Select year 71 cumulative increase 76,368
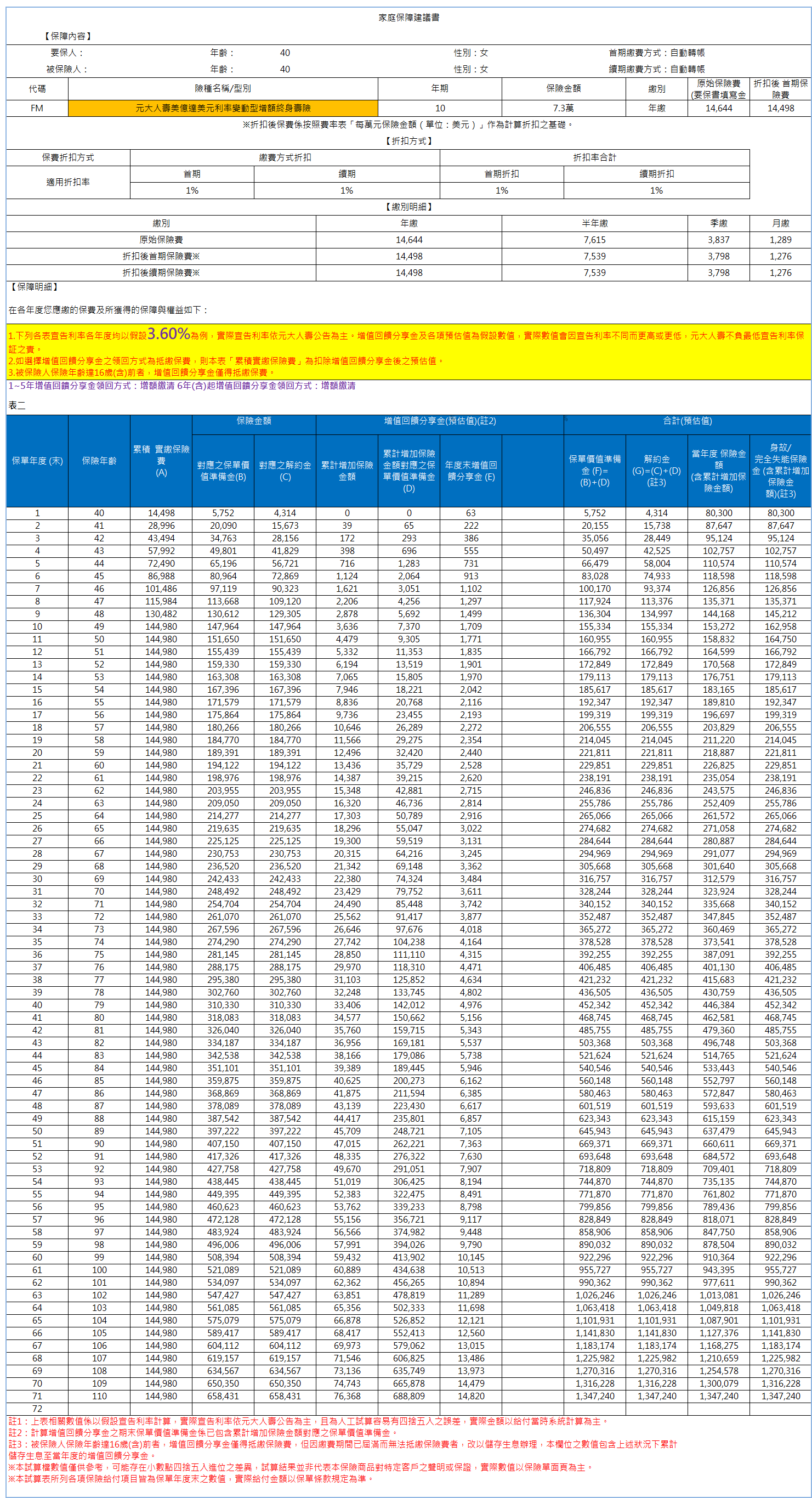This screenshot has height=1498, width=812. tap(347, 1396)
